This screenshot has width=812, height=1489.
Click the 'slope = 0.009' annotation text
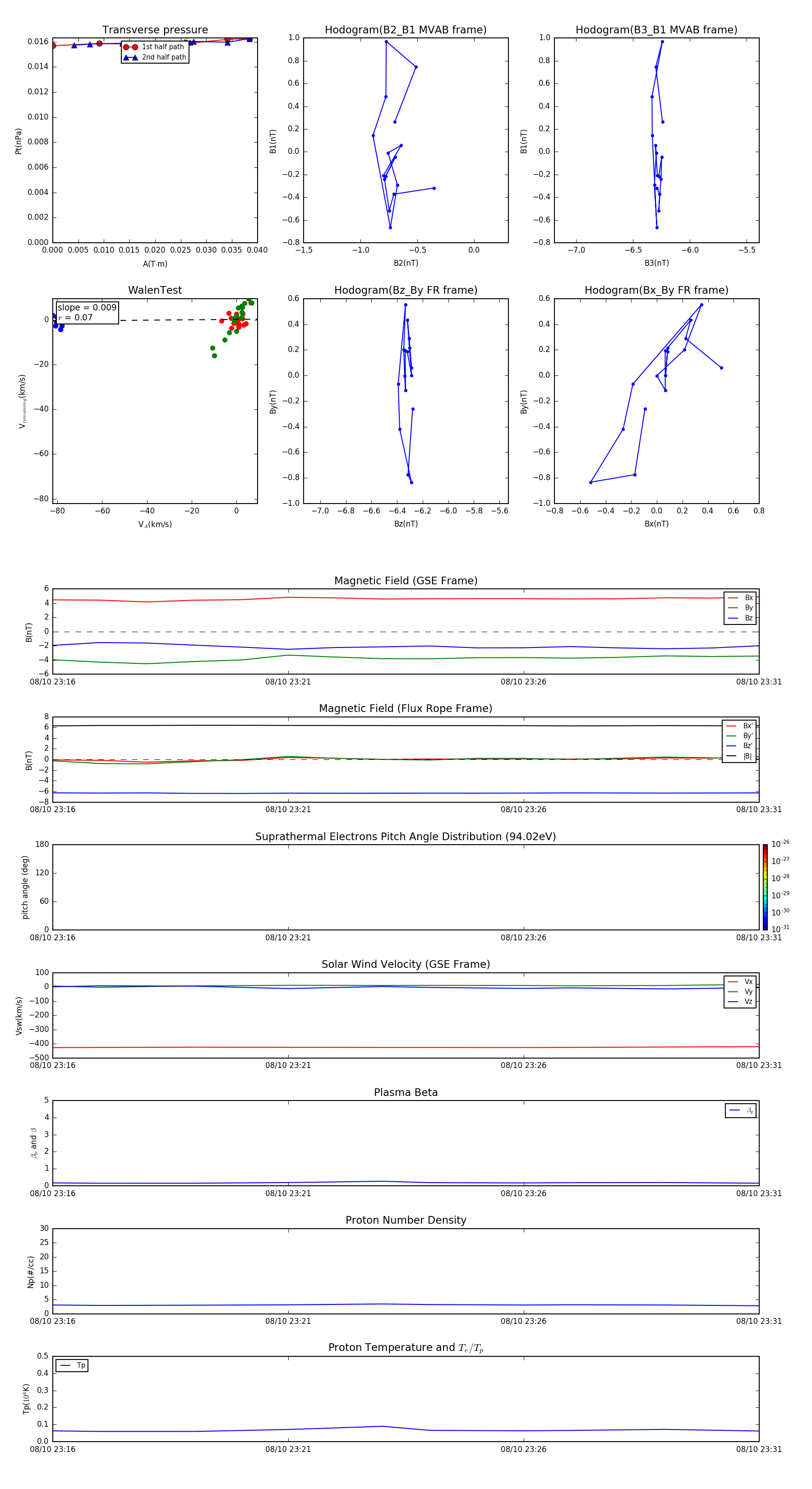pyautogui.click(x=87, y=308)
